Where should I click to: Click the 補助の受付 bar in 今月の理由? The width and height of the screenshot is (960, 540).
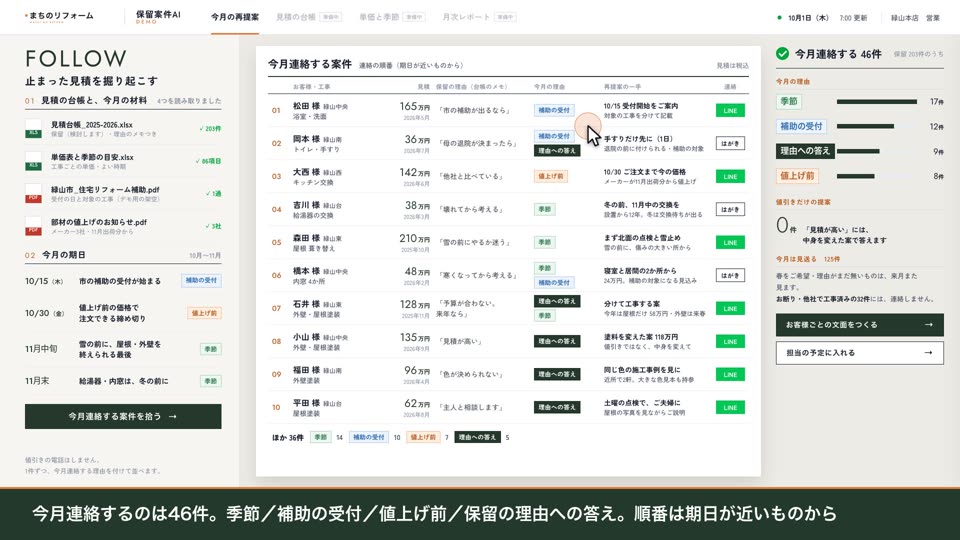(x=865, y=126)
